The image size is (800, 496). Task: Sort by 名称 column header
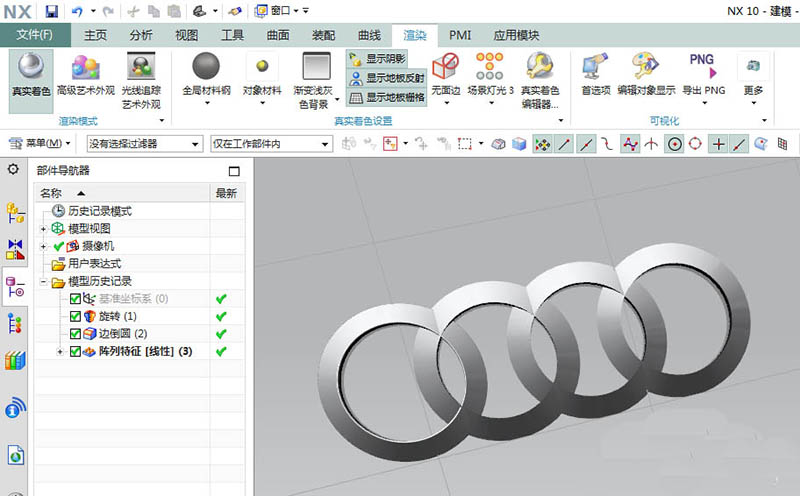pyautogui.click(x=122, y=193)
